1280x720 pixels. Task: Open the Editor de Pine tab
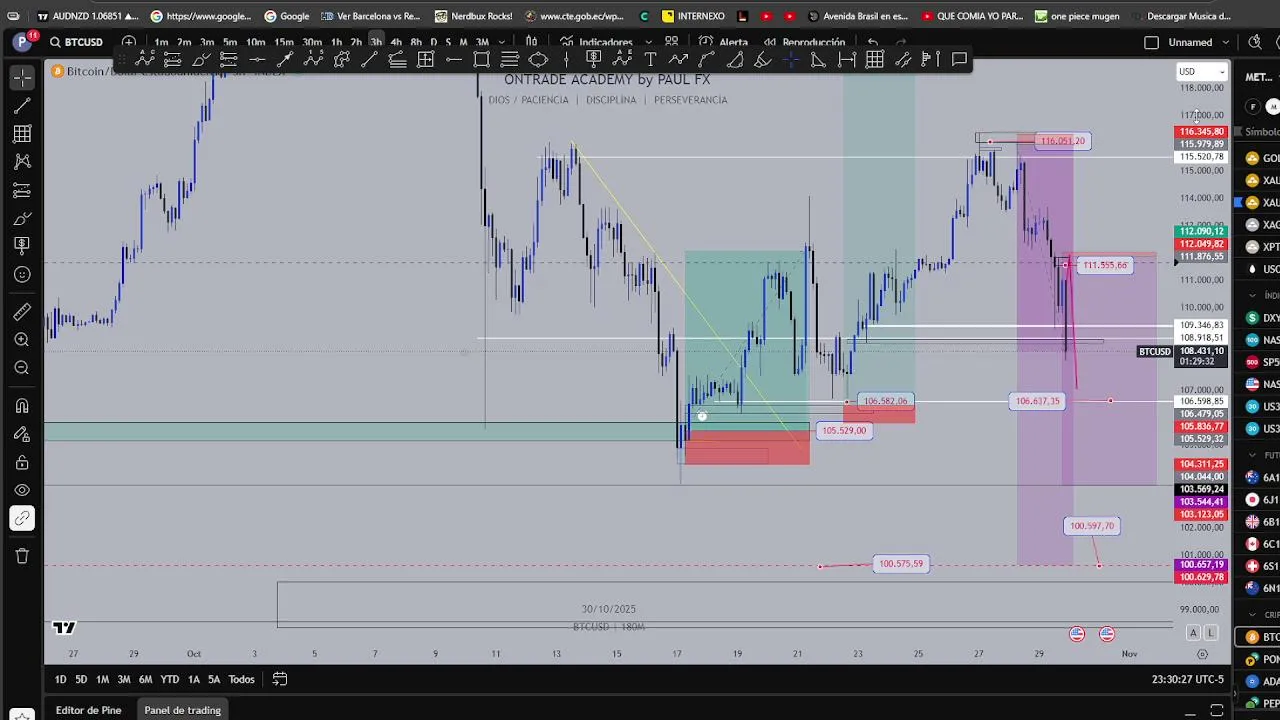(x=88, y=710)
